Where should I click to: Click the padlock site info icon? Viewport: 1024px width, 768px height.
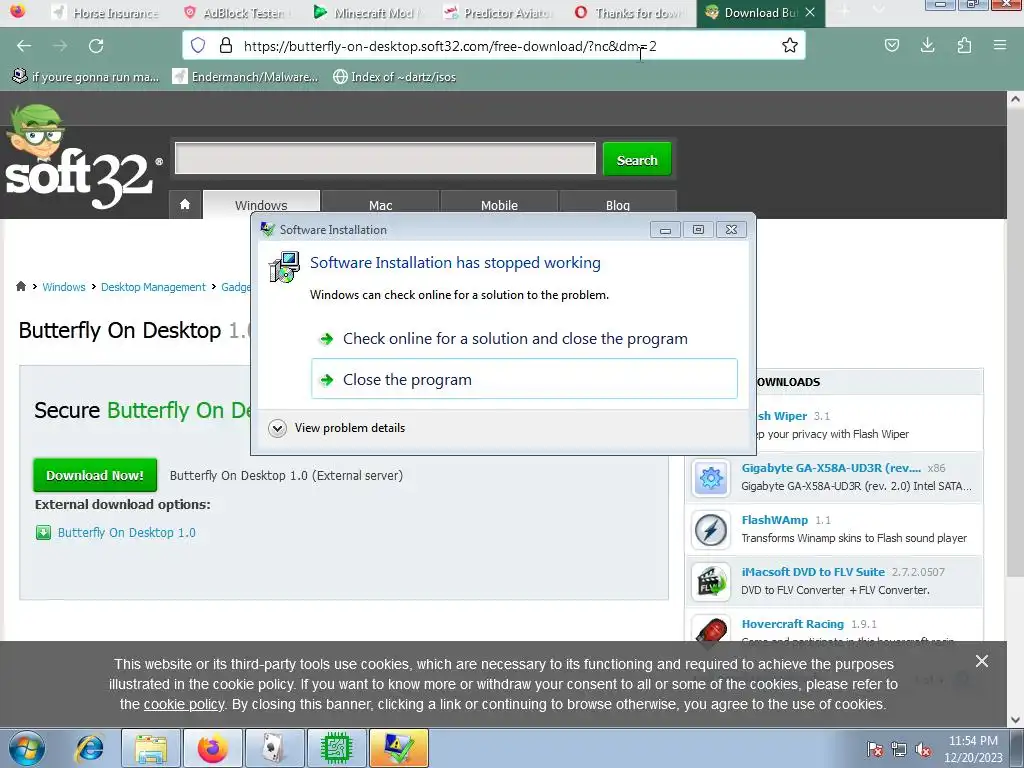pos(226,45)
